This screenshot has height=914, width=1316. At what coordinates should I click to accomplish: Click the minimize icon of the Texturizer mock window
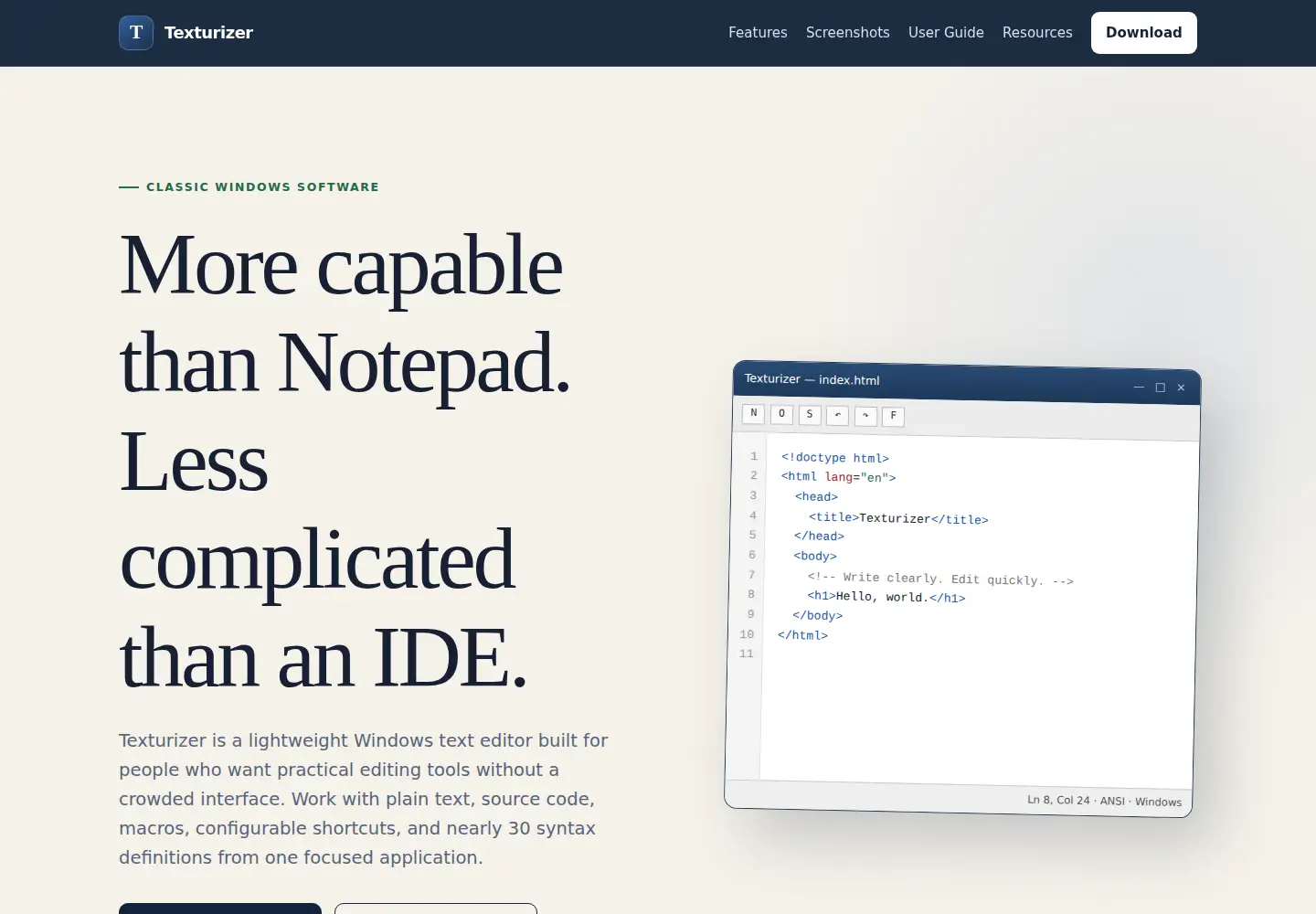pyautogui.click(x=1139, y=388)
